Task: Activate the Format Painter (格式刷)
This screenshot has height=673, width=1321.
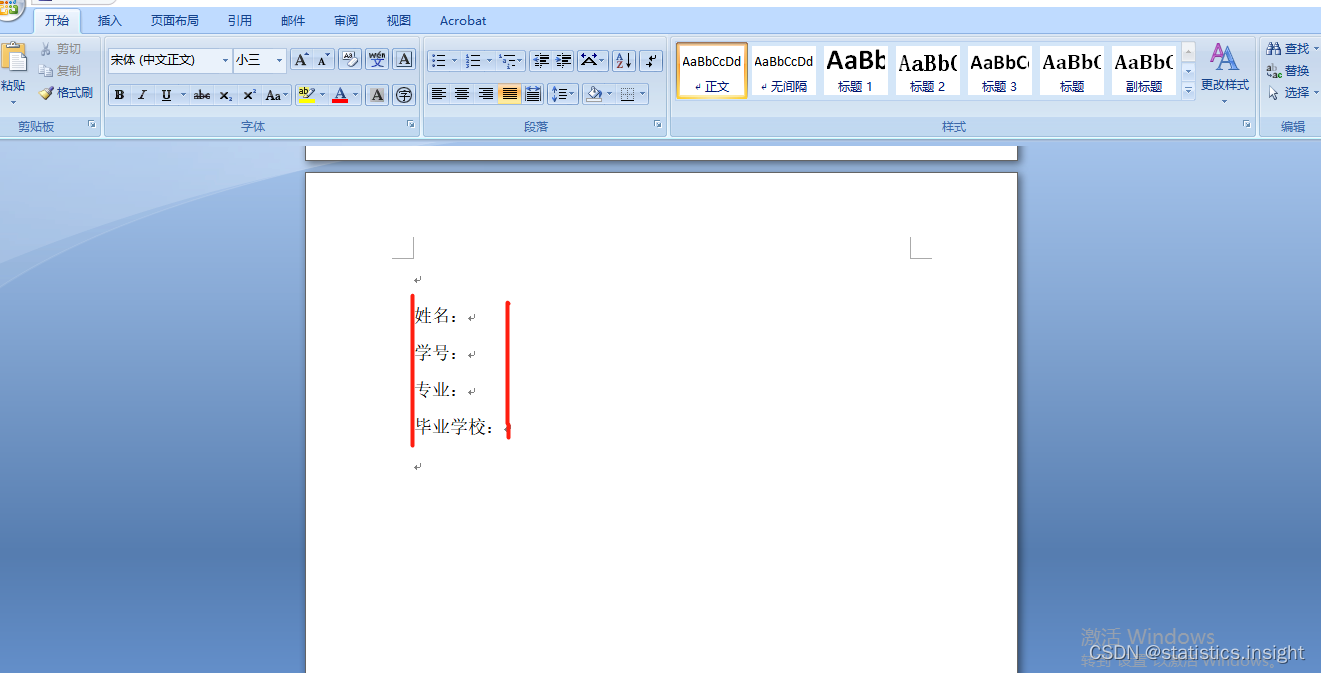Action: pyautogui.click(x=66, y=93)
